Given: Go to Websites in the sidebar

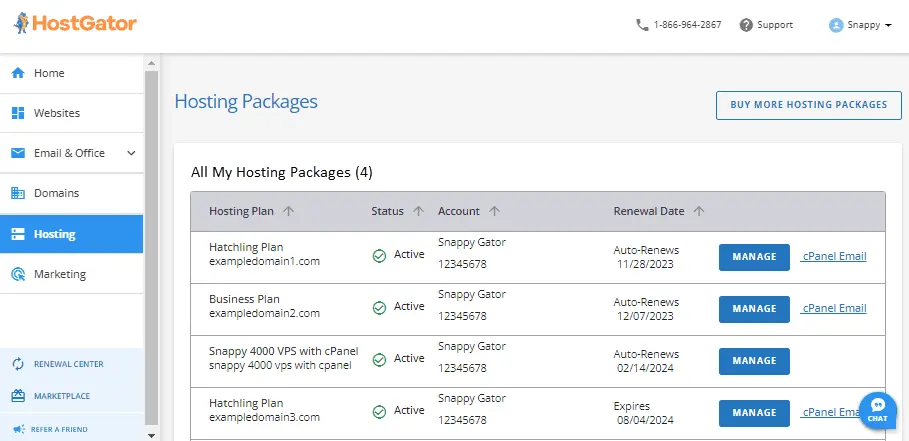Looking at the screenshot, I should (x=57, y=113).
